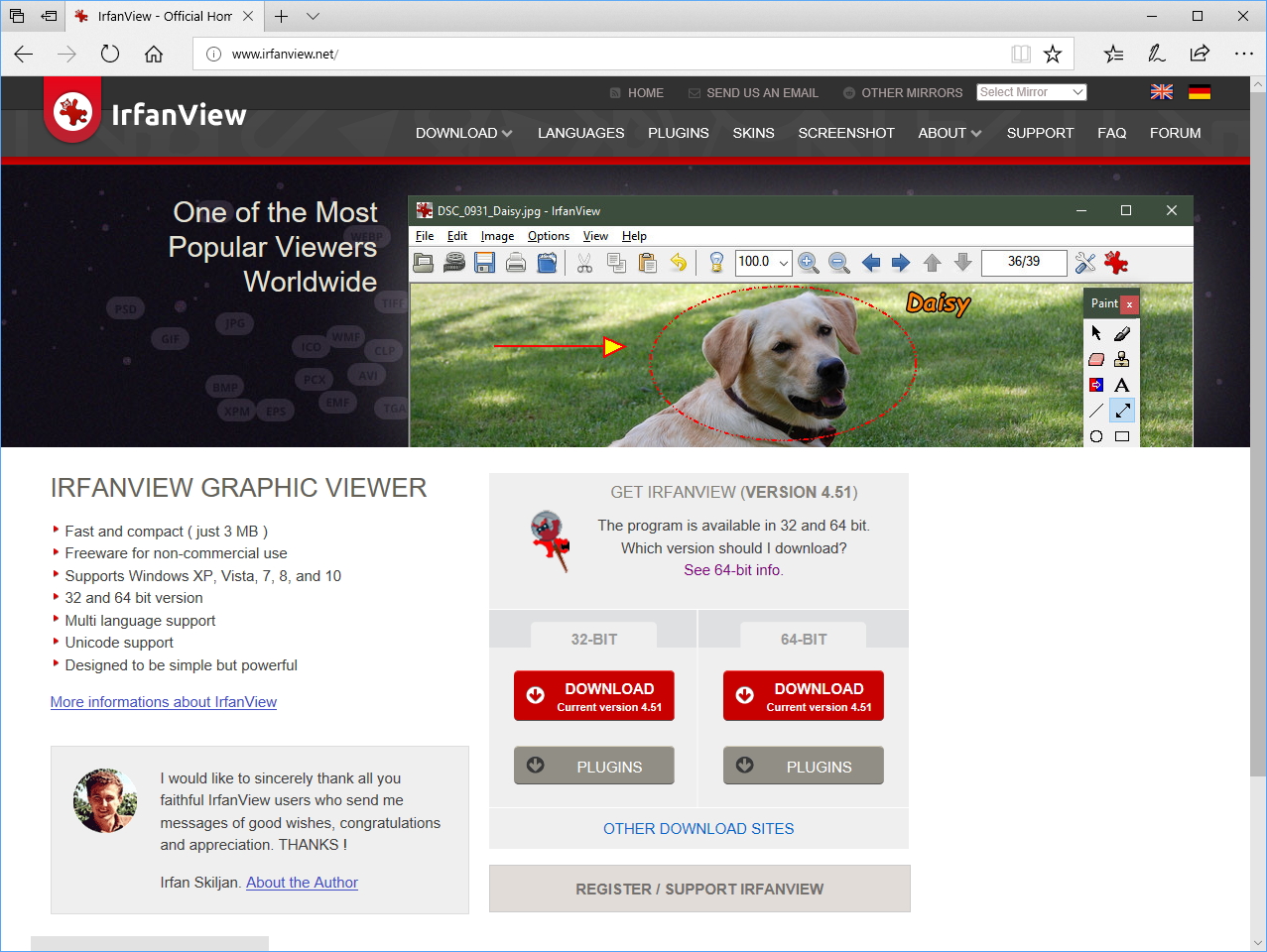Switch site to English flag
The image size is (1267, 952).
tap(1162, 92)
